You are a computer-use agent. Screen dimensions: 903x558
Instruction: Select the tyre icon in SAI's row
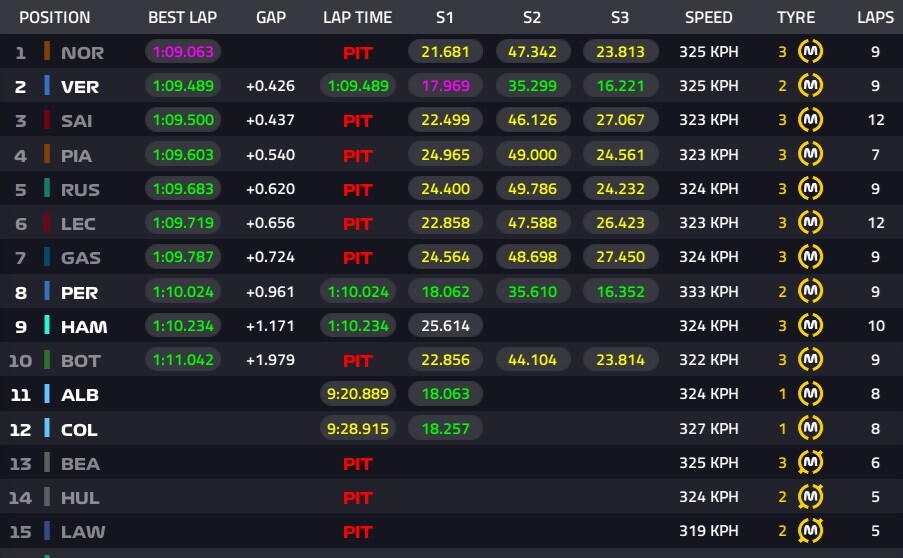pos(811,120)
